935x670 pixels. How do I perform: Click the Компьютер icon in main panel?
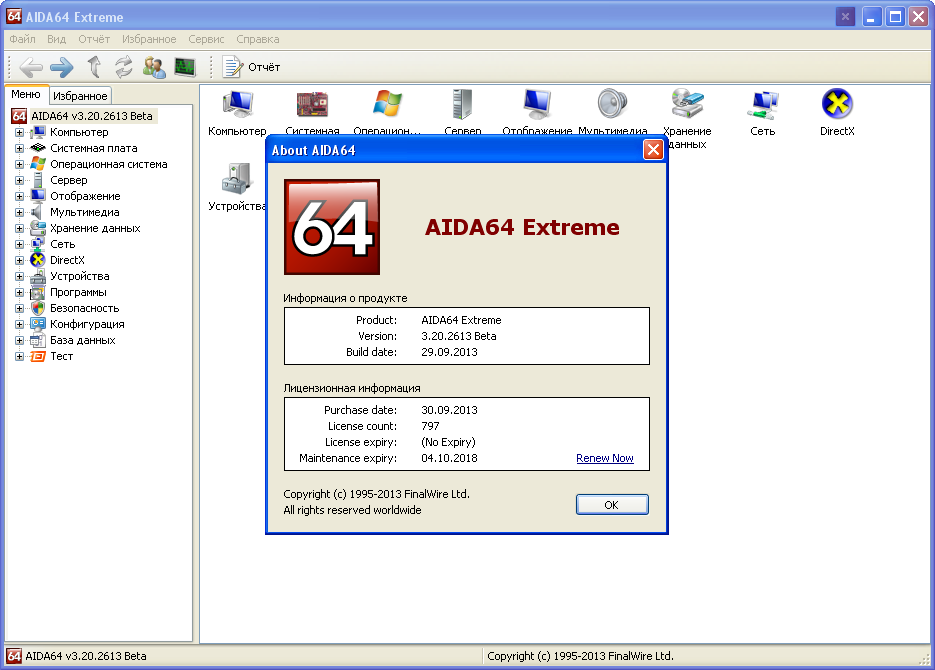pos(237,105)
